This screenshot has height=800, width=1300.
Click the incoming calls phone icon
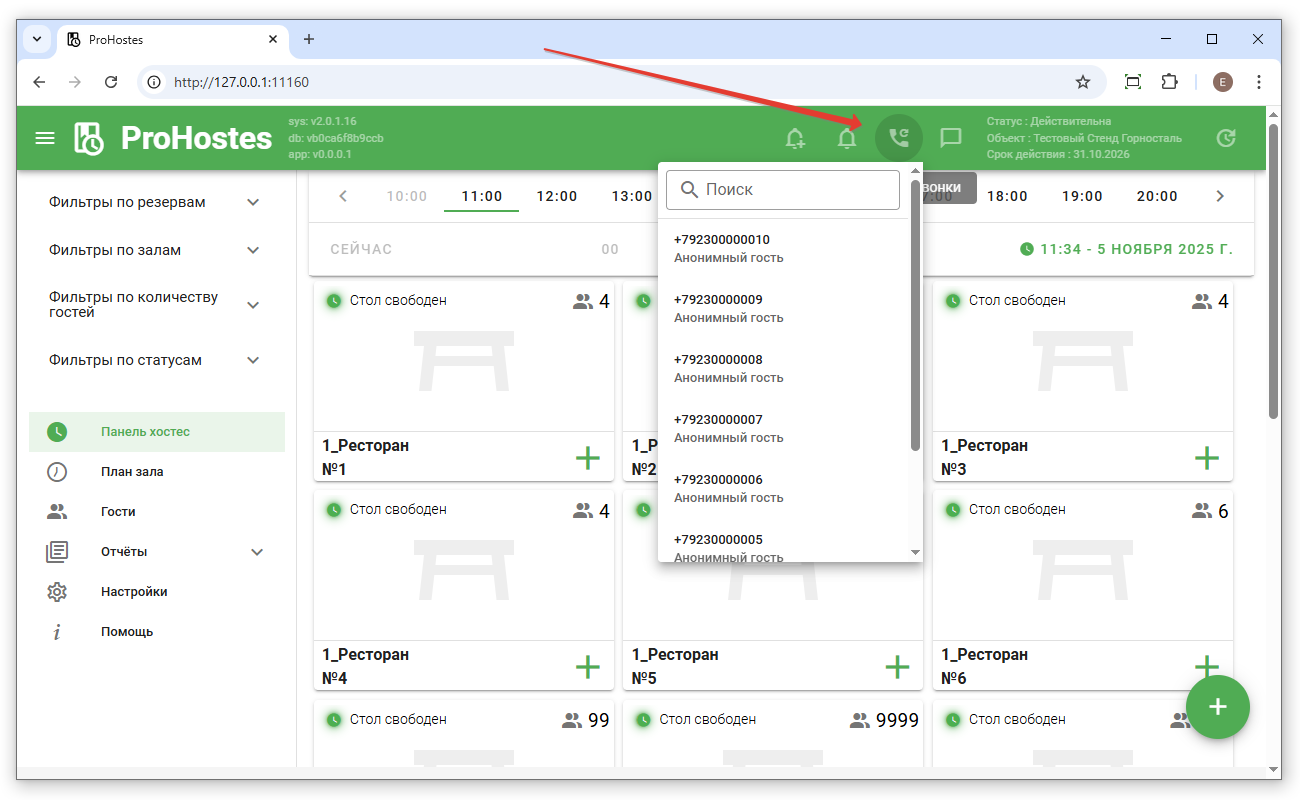pyautogui.click(x=899, y=138)
